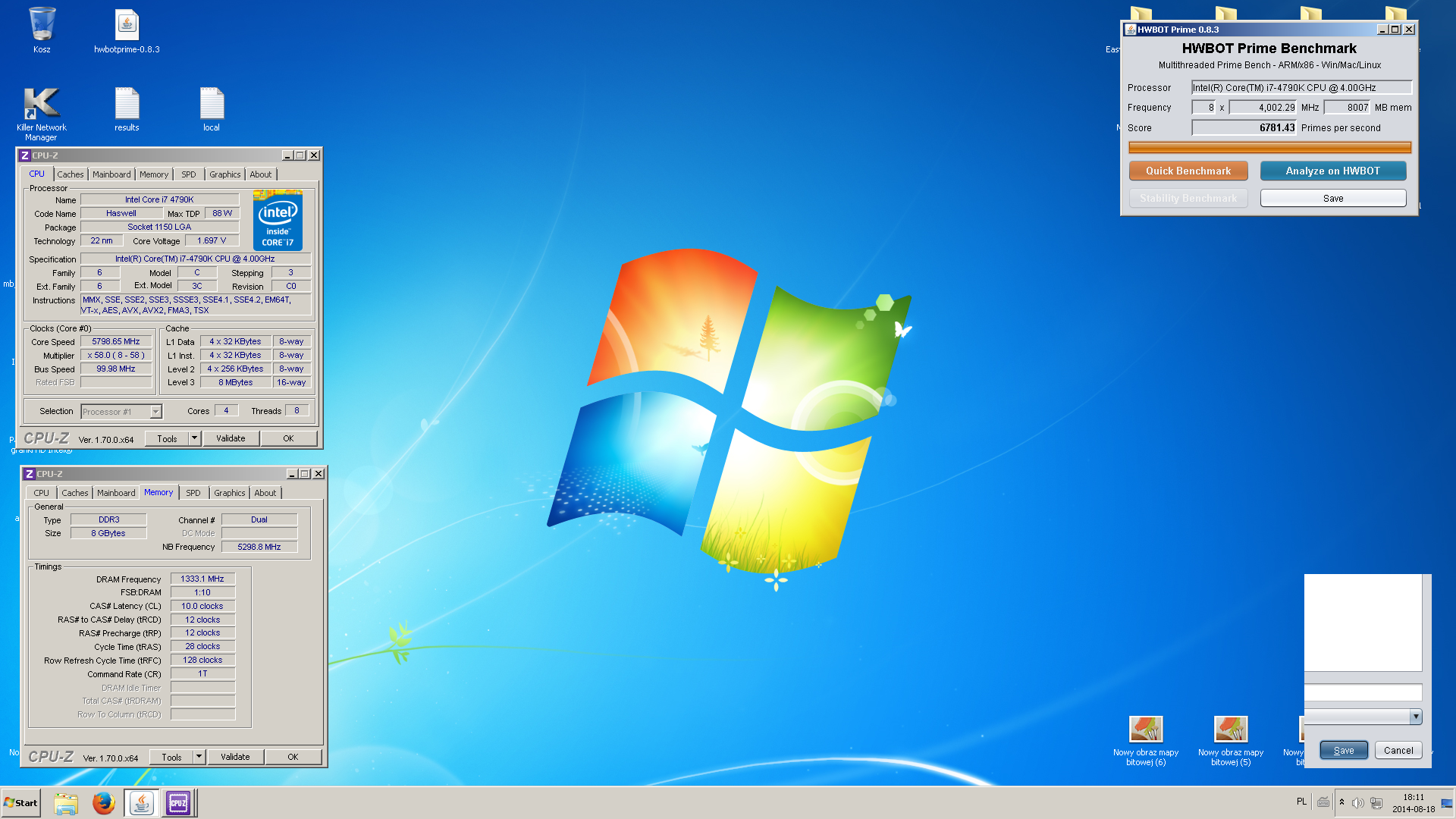1456x819 pixels.
Task: Open Graphics tab in top CPU-Z window
Action: point(225,174)
